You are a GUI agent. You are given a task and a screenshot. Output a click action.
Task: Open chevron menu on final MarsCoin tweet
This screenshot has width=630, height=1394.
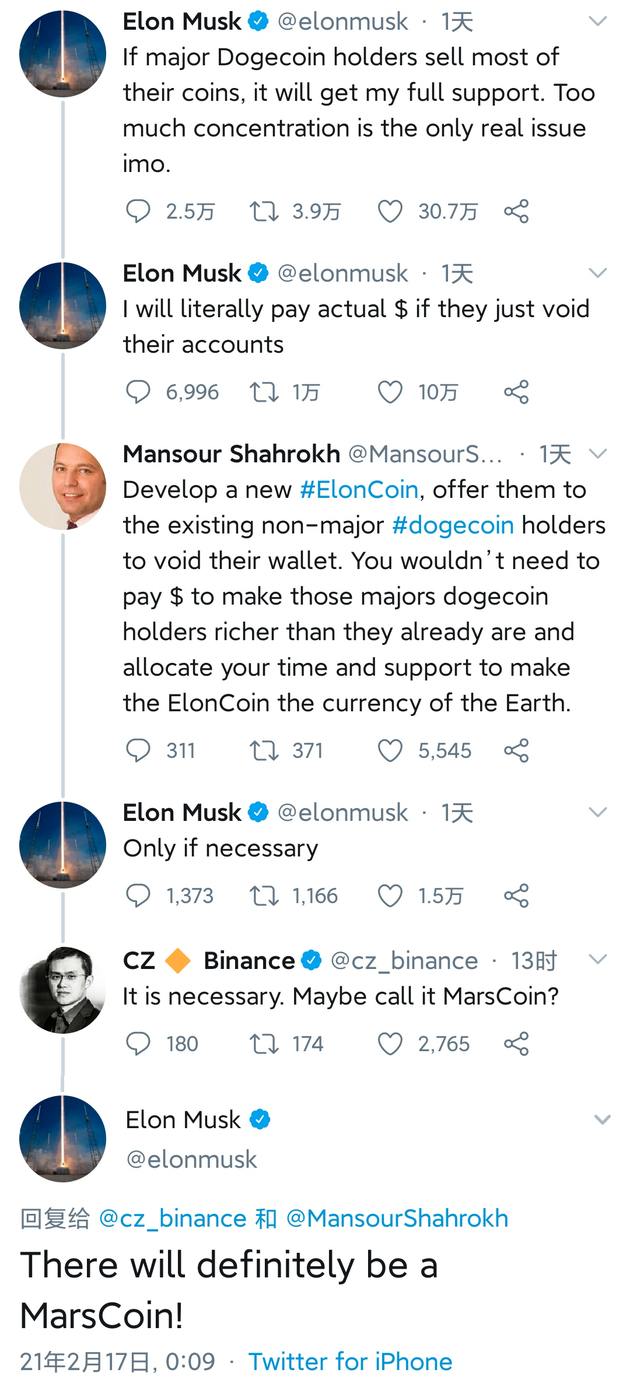602,1120
